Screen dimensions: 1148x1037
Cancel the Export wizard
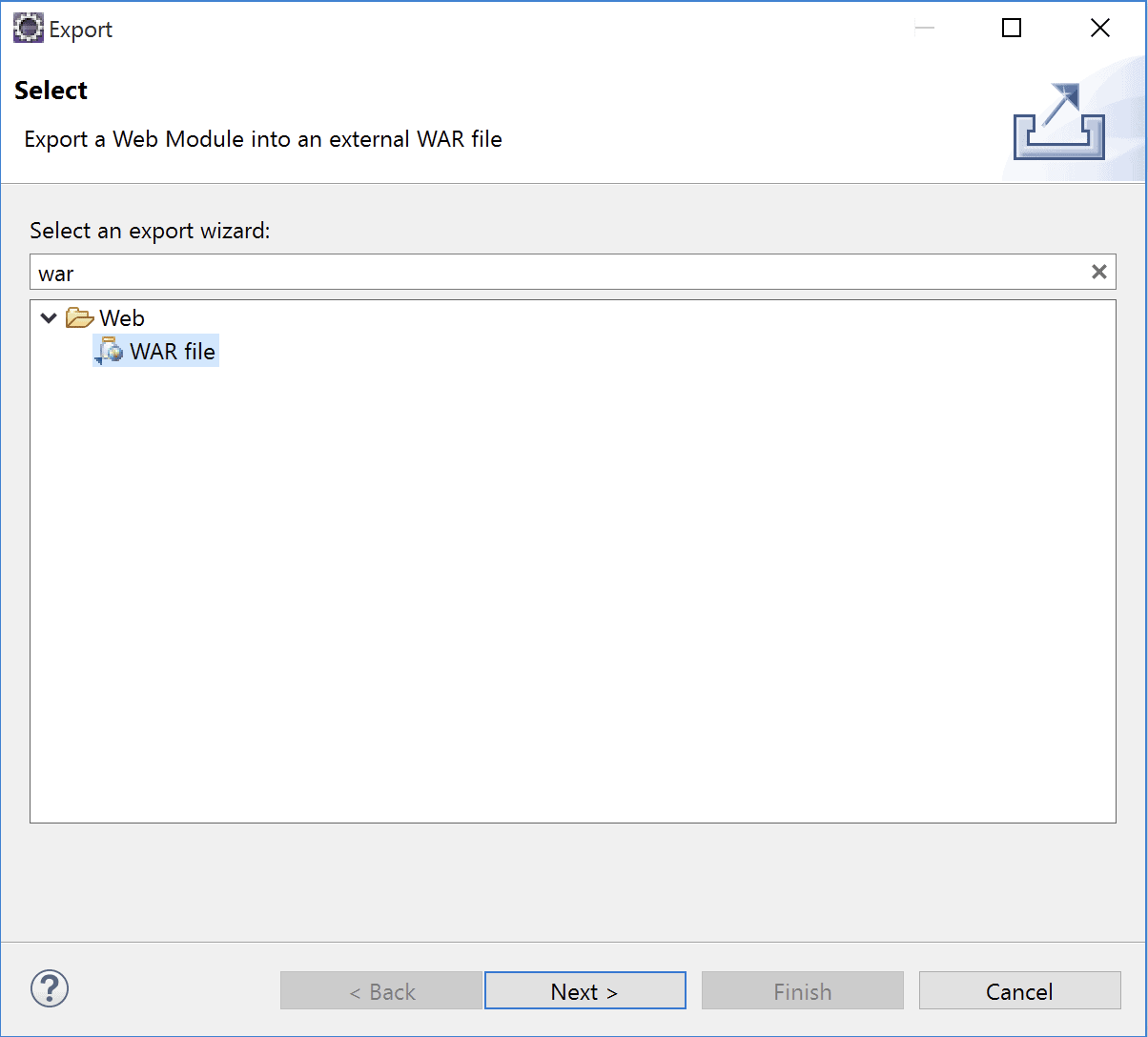point(1019,990)
